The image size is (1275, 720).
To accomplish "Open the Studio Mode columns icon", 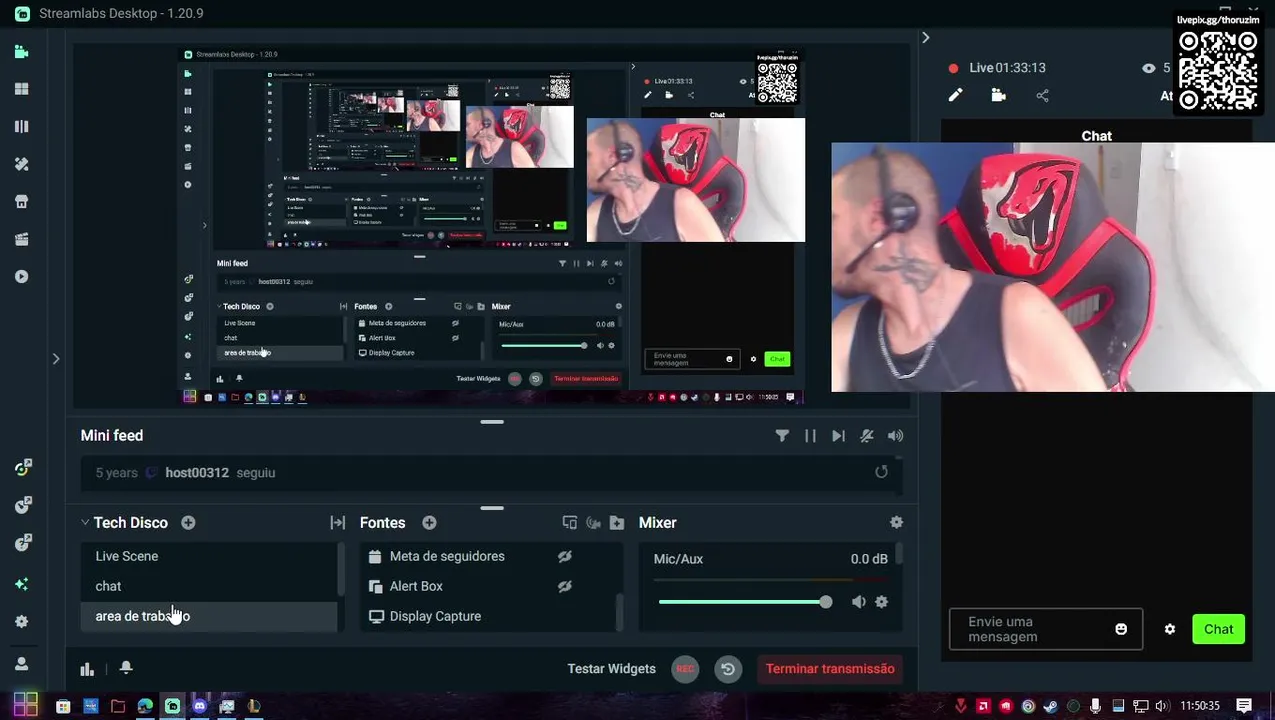I will [21, 127].
